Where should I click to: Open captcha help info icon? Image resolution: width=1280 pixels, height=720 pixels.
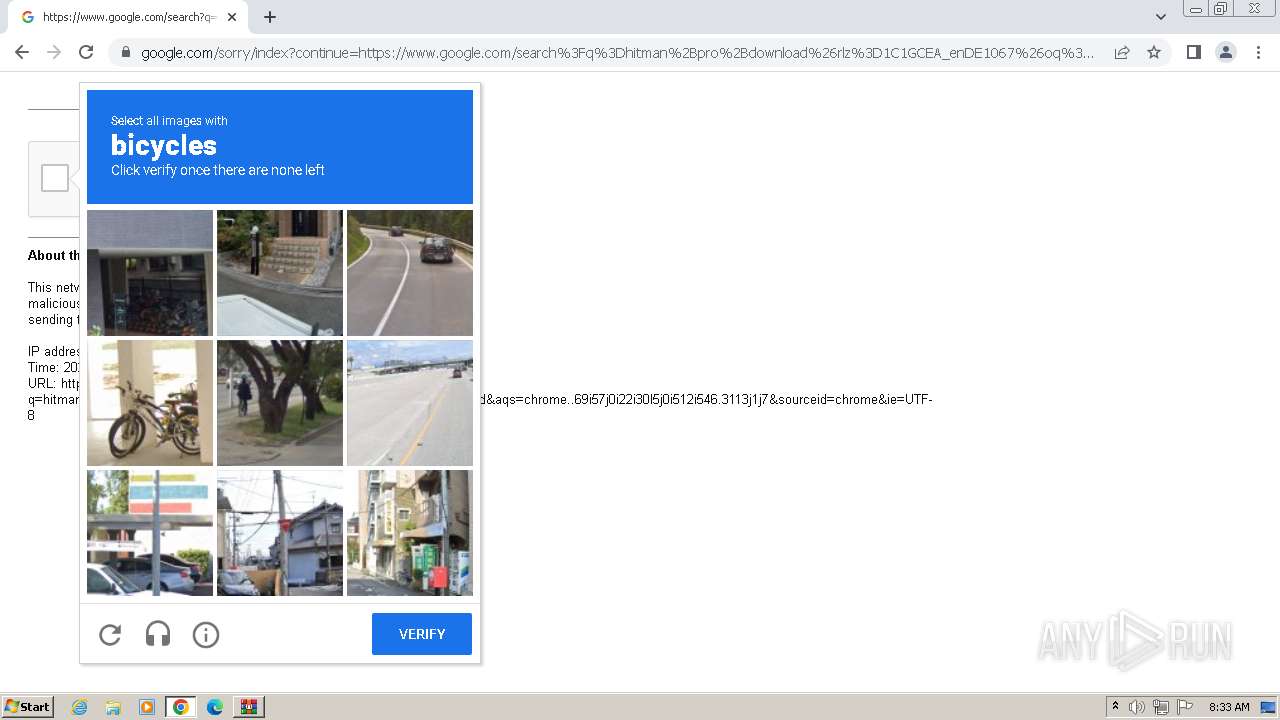[206, 634]
